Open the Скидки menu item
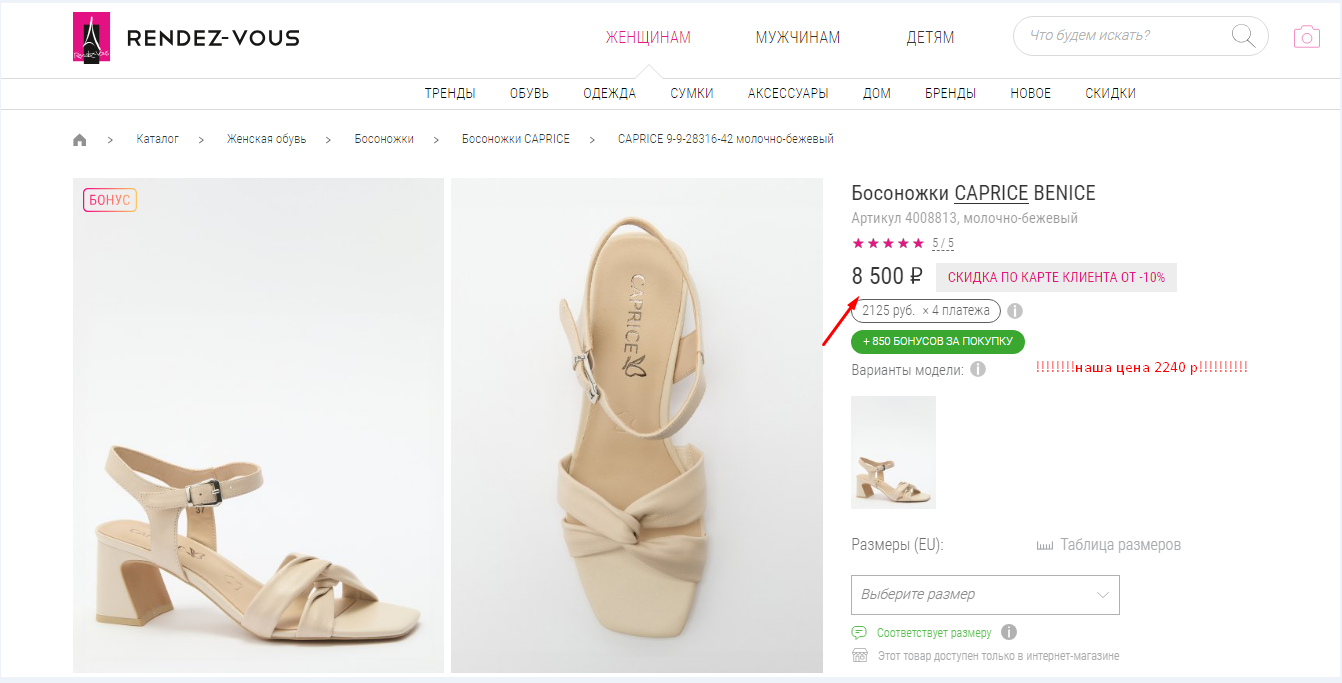 (1110, 94)
